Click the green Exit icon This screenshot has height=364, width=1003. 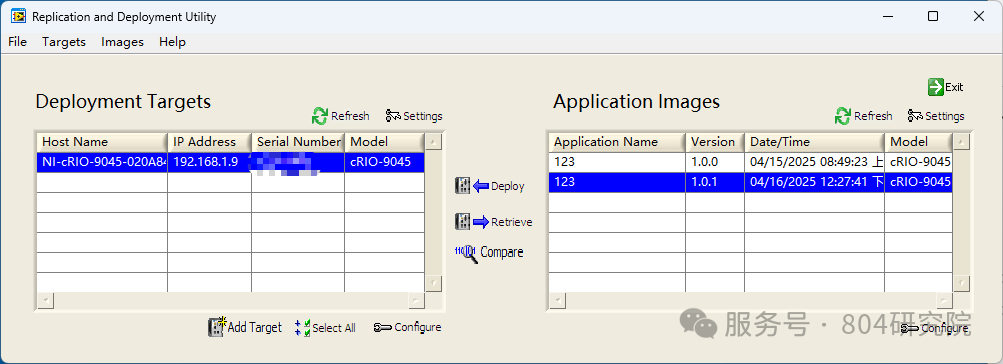coord(936,87)
